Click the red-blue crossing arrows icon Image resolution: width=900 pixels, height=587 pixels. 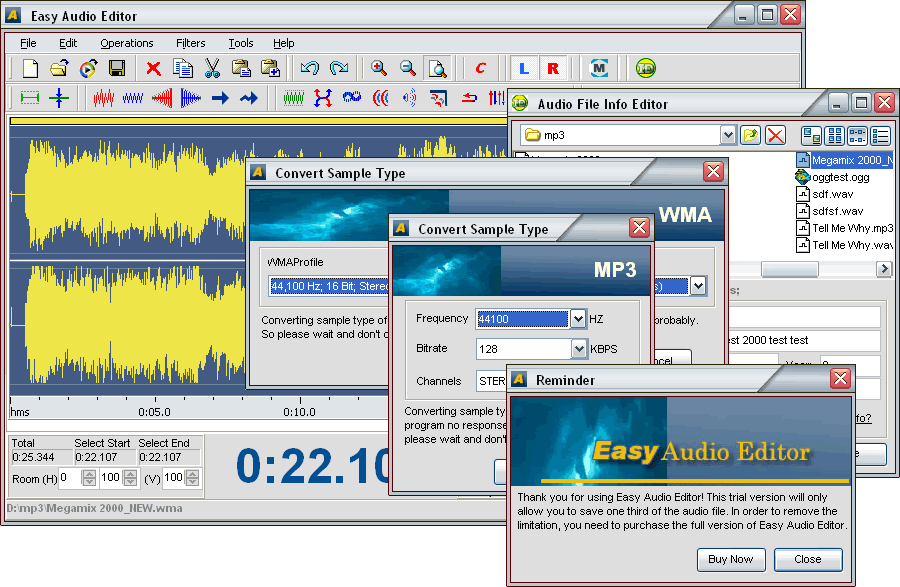(x=323, y=98)
